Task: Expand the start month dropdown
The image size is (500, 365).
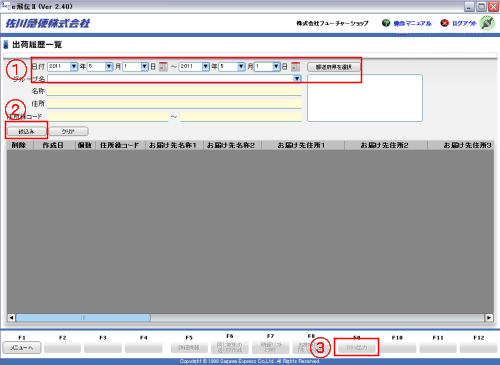Action: point(109,67)
